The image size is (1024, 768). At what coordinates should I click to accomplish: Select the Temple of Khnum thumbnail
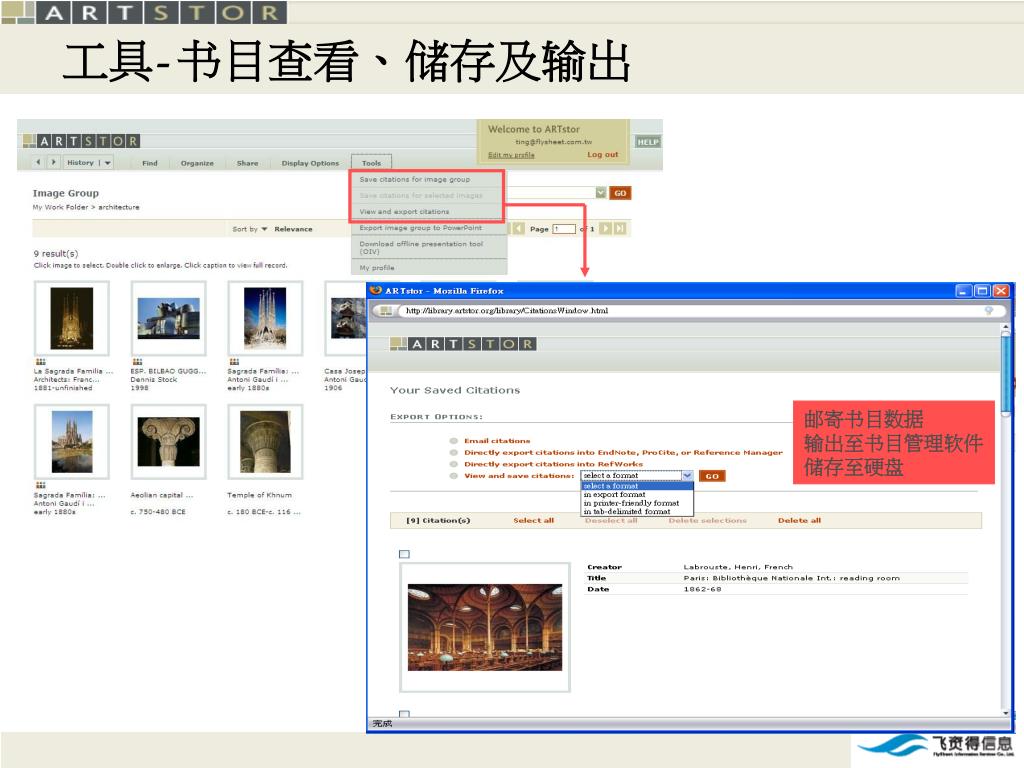265,441
